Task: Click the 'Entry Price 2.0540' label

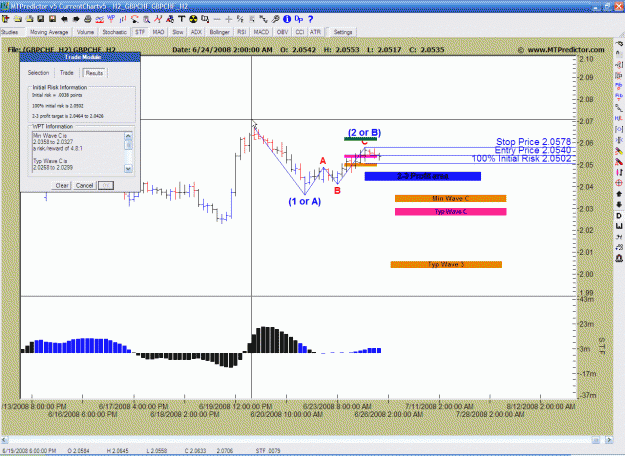Action: pyautogui.click(x=533, y=150)
